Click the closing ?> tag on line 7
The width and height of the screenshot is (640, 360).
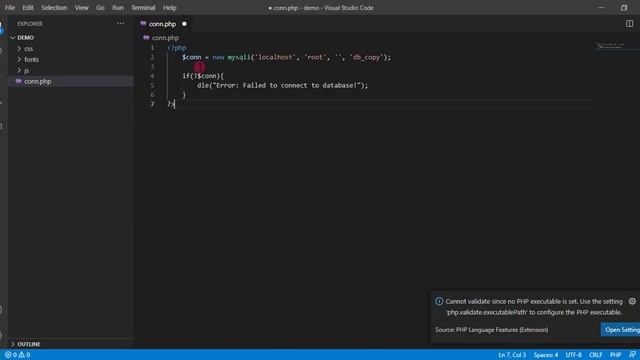171,104
